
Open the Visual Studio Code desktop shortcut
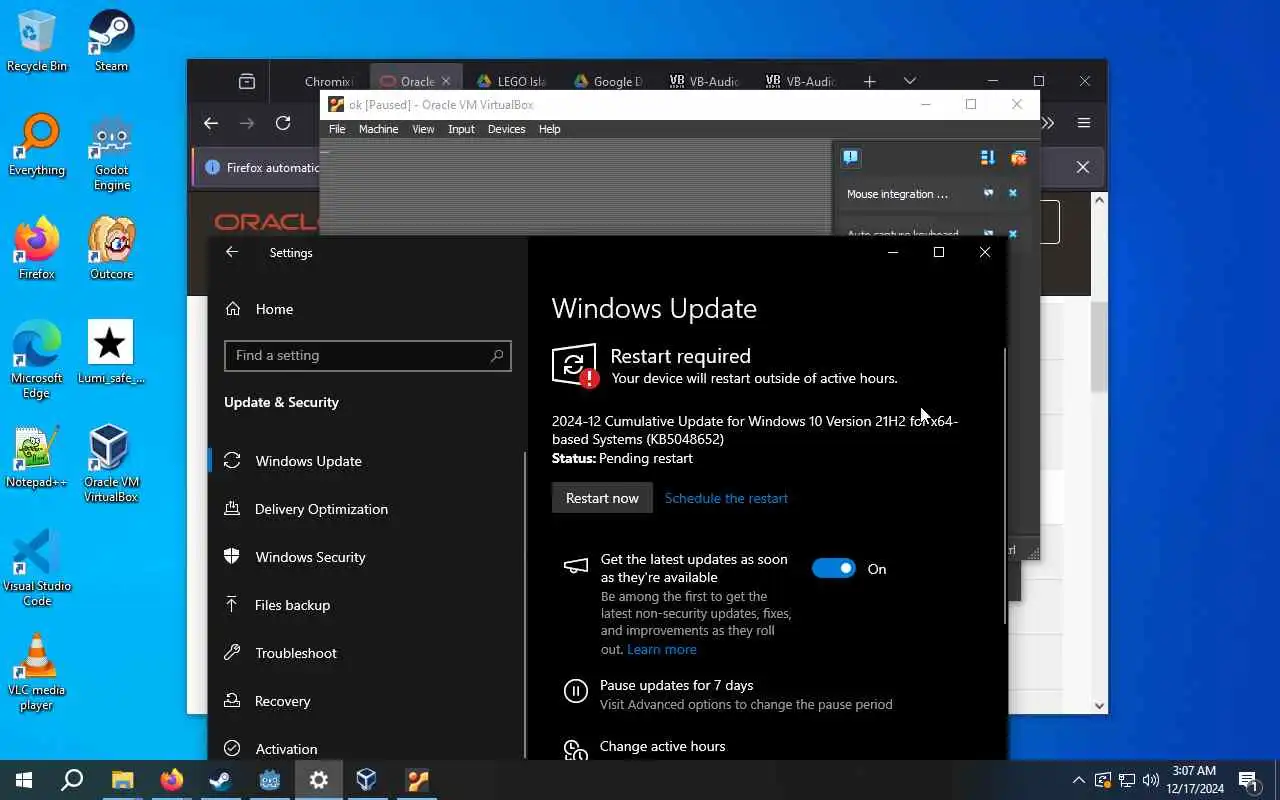[37, 568]
